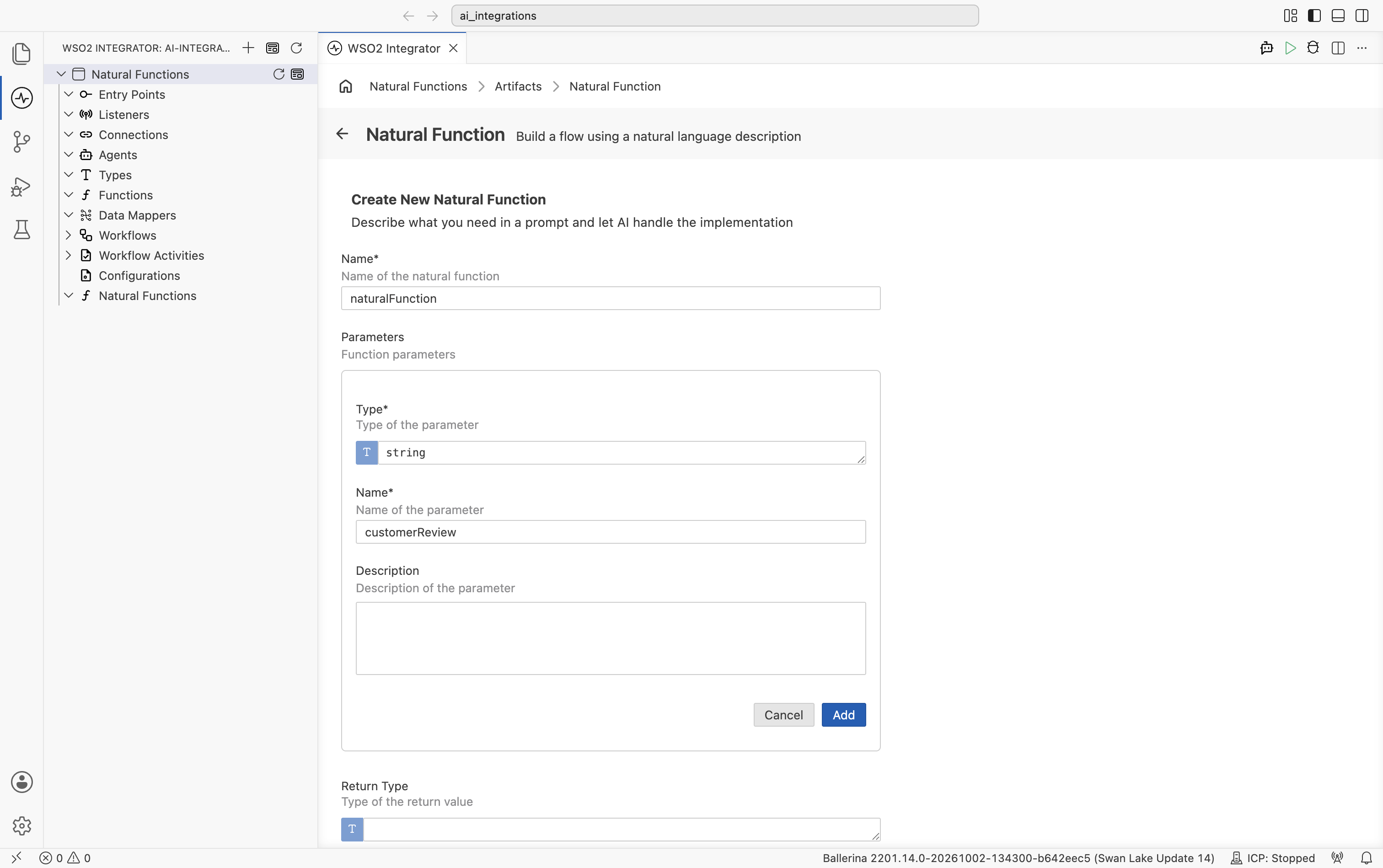
Task: Expand the Workflows node
Action: [68, 235]
